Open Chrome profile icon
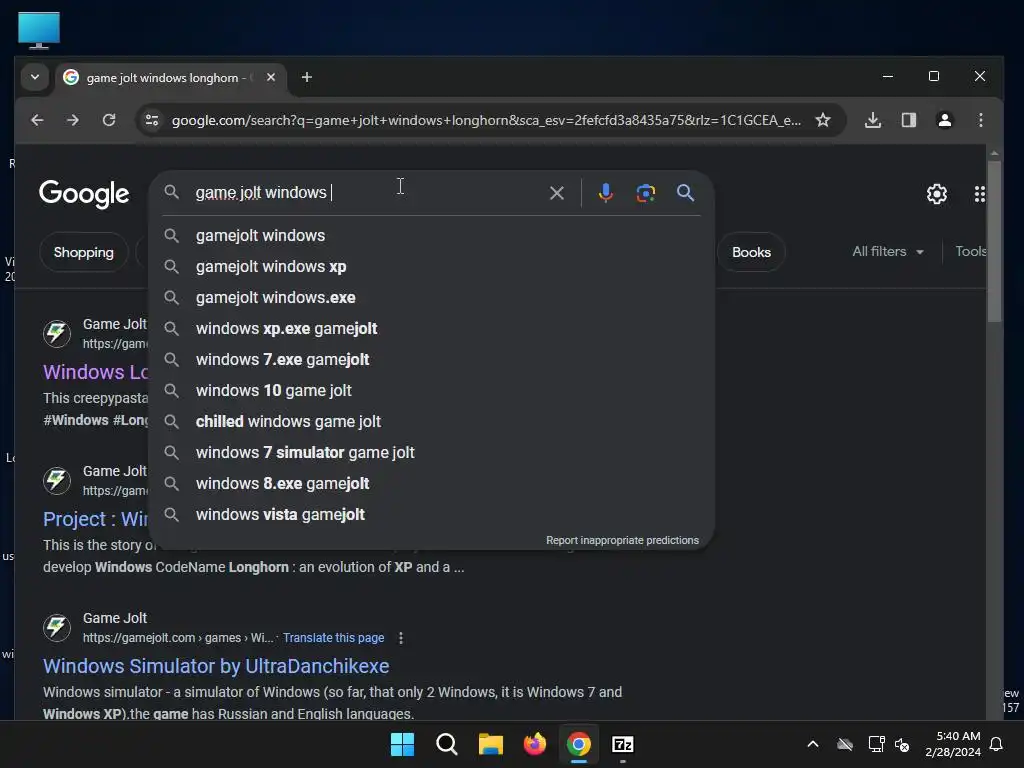This screenshot has width=1024, height=768. [944, 120]
